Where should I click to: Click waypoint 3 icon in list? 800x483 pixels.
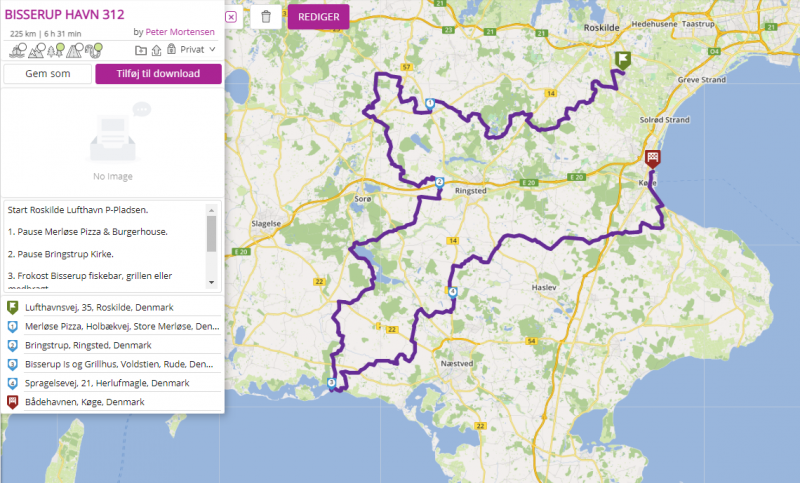(x=12, y=364)
